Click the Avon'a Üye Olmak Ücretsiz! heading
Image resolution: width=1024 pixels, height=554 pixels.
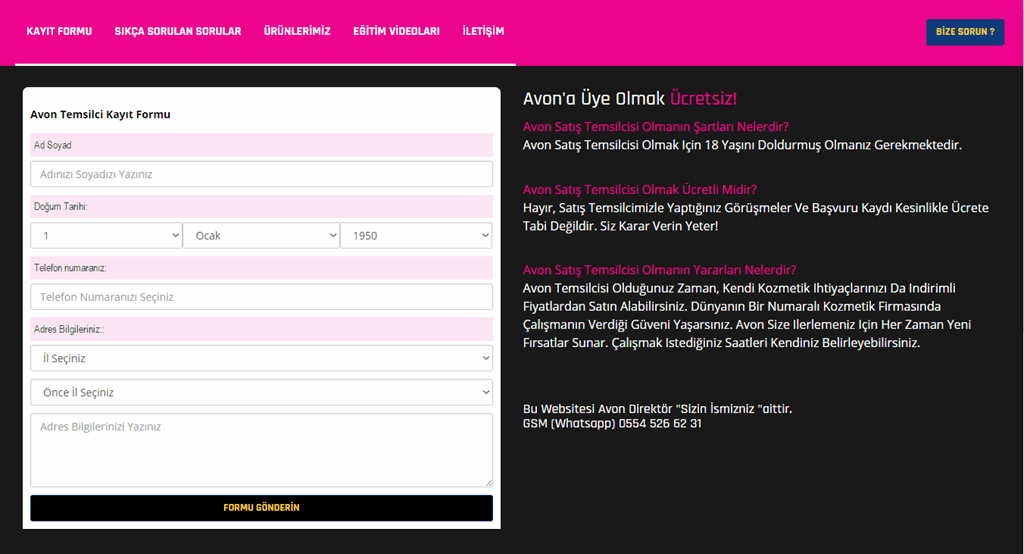[x=630, y=99]
